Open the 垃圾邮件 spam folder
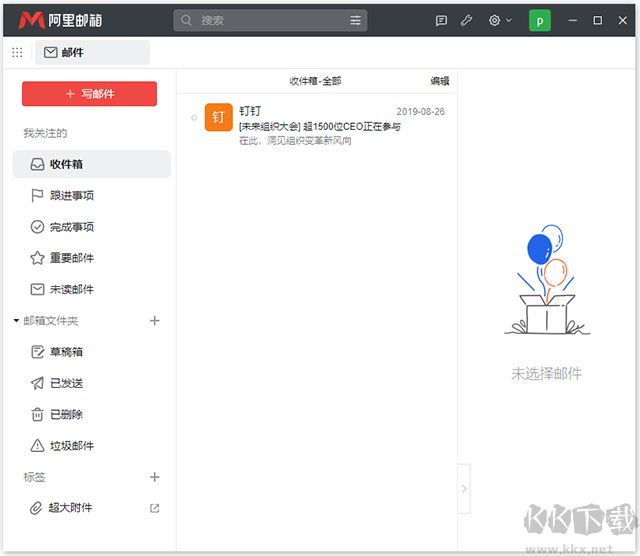 tap(92, 446)
